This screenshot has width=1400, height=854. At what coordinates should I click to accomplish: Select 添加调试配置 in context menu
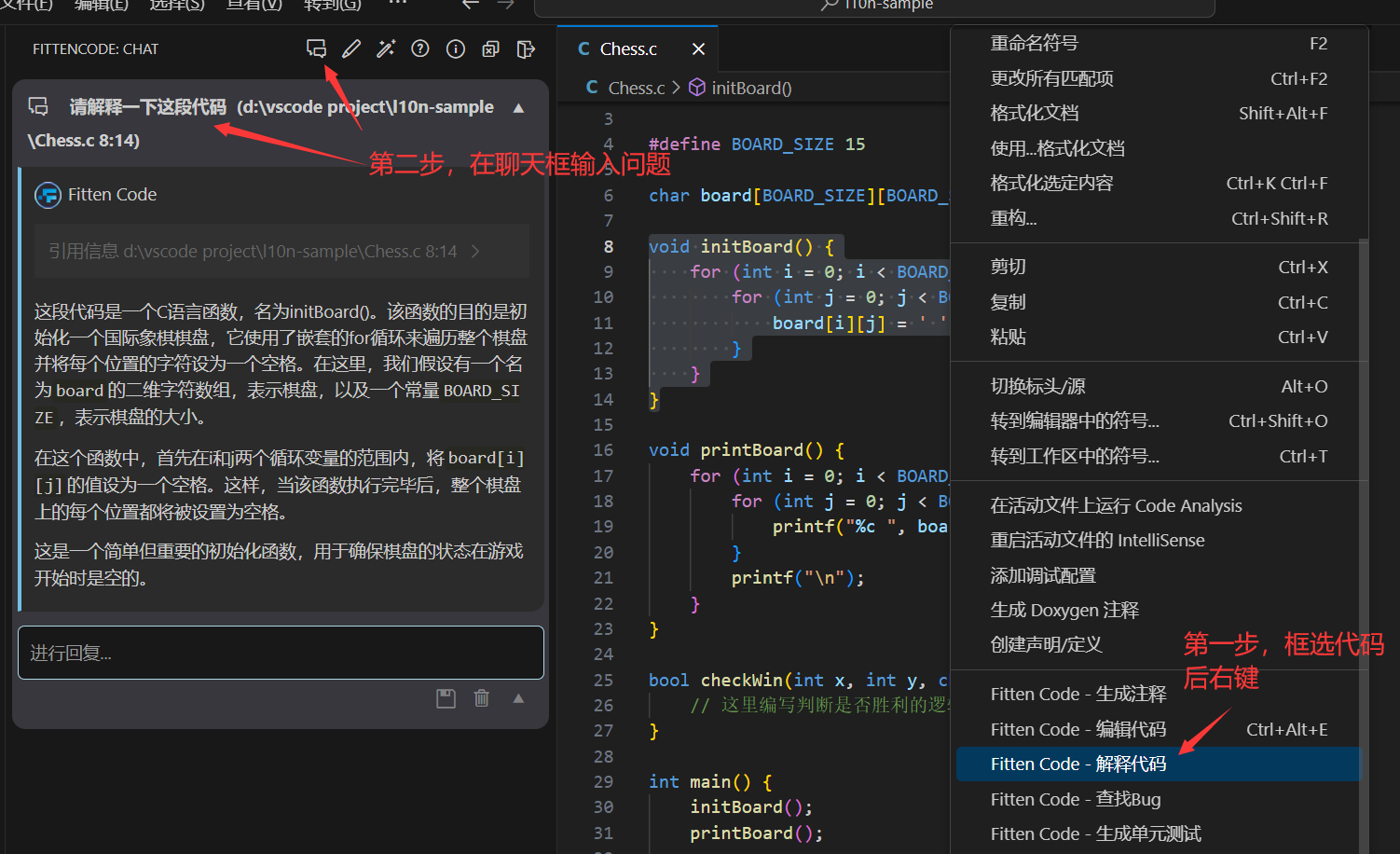click(x=1159, y=575)
